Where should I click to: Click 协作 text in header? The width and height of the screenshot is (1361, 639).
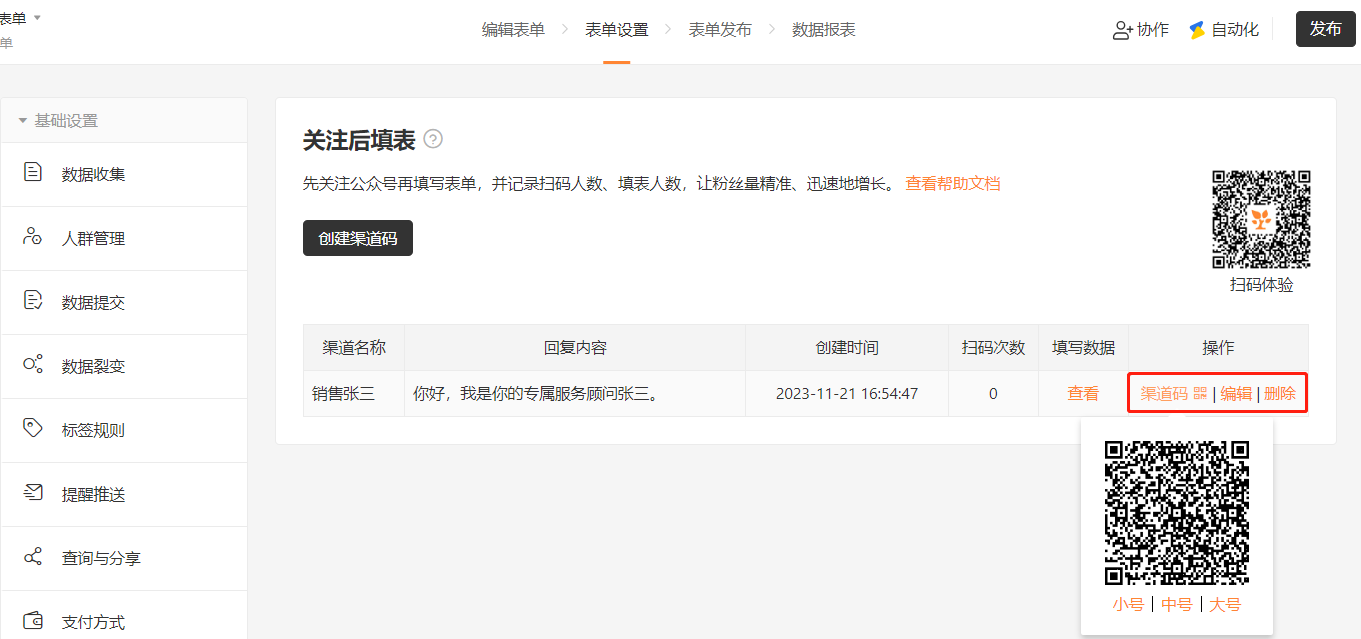click(x=1153, y=30)
